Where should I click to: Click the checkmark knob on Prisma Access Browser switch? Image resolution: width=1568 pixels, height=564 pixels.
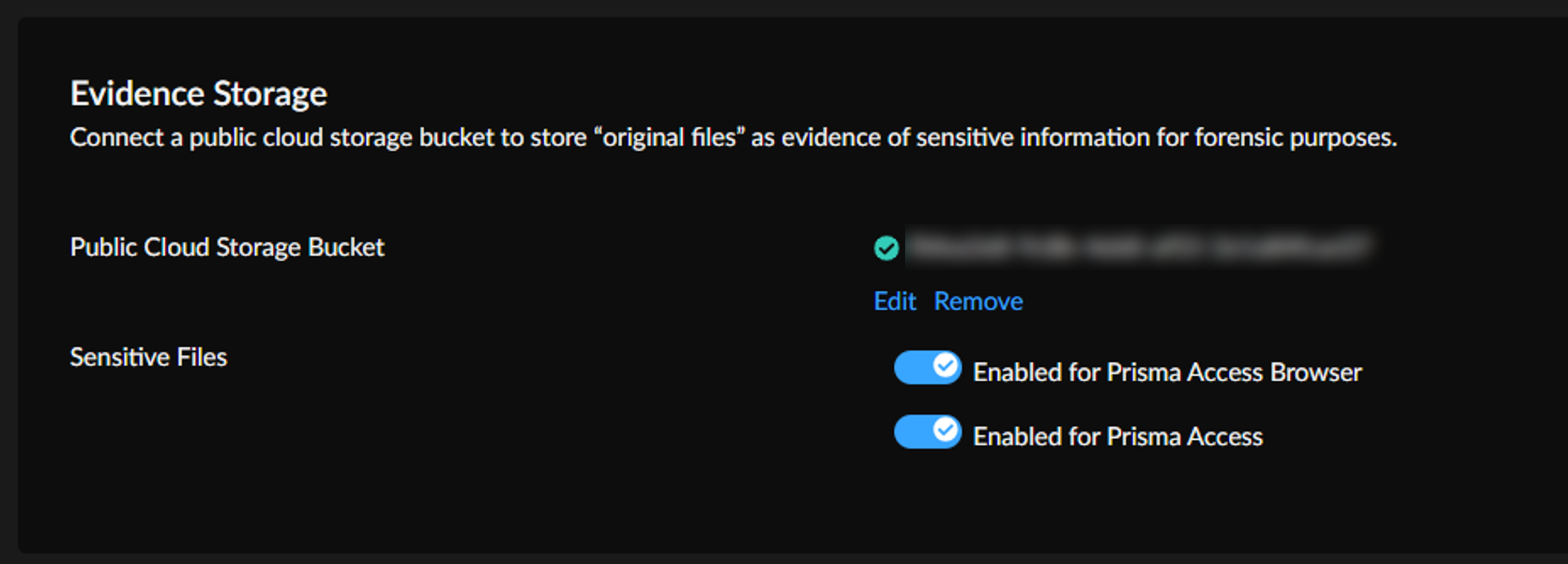(945, 366)
